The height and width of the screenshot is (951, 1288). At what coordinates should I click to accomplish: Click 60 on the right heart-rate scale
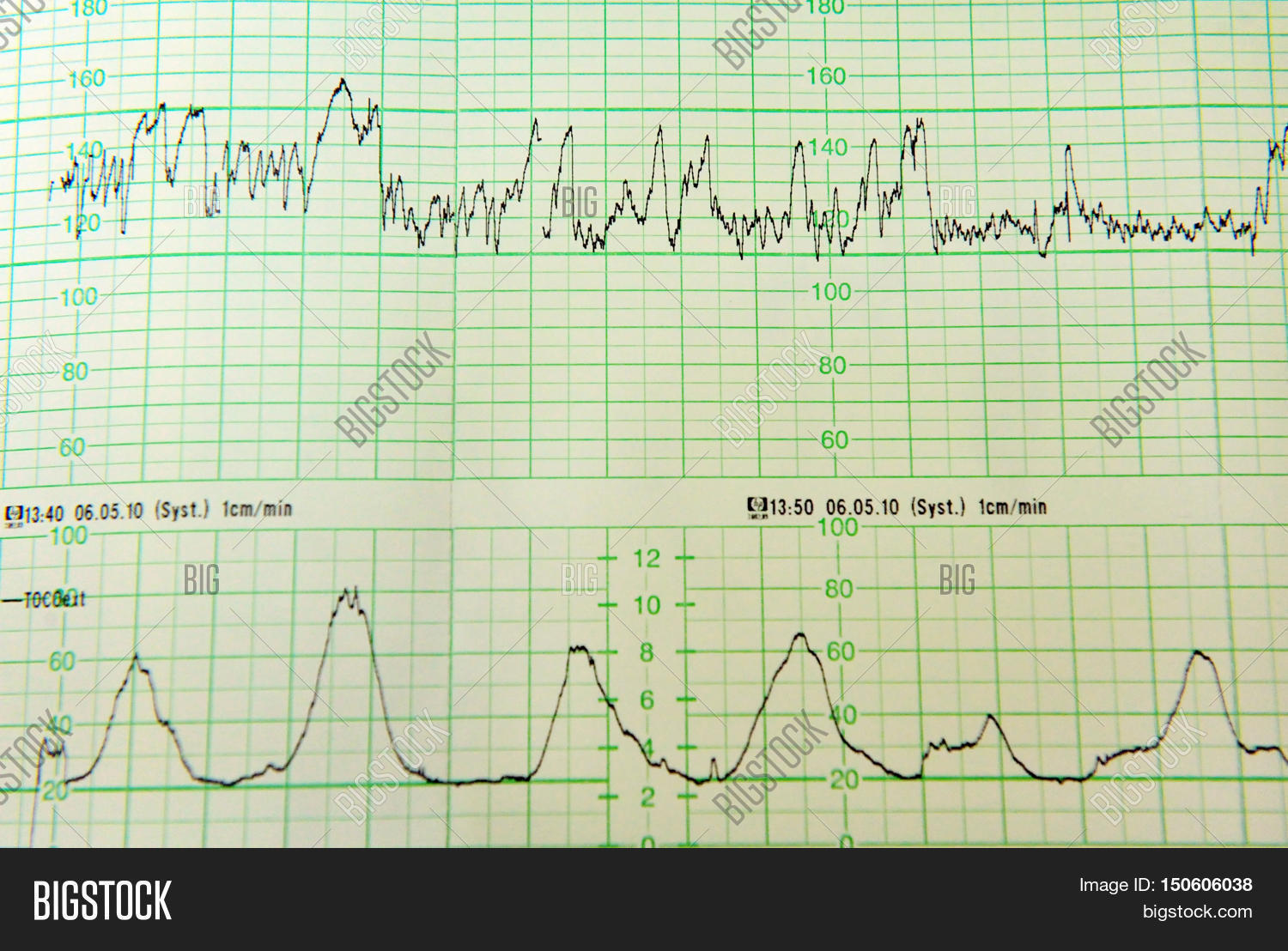pos(834,440)
